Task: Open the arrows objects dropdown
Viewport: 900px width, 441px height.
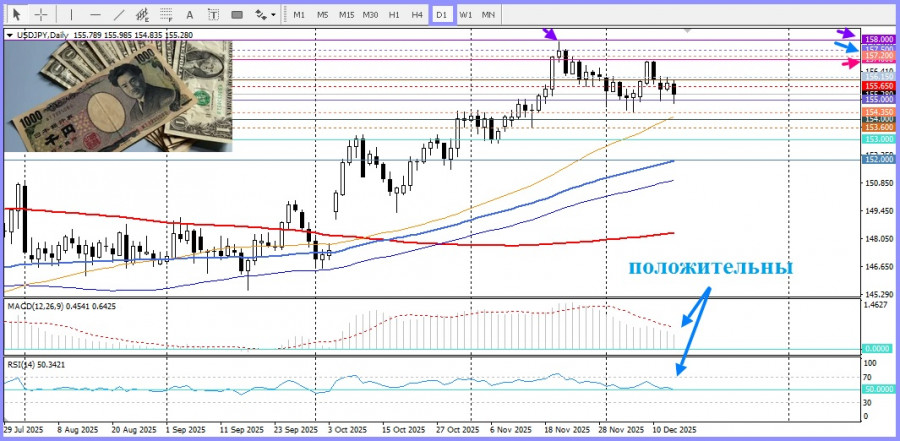Action: [x=265, y=14]
